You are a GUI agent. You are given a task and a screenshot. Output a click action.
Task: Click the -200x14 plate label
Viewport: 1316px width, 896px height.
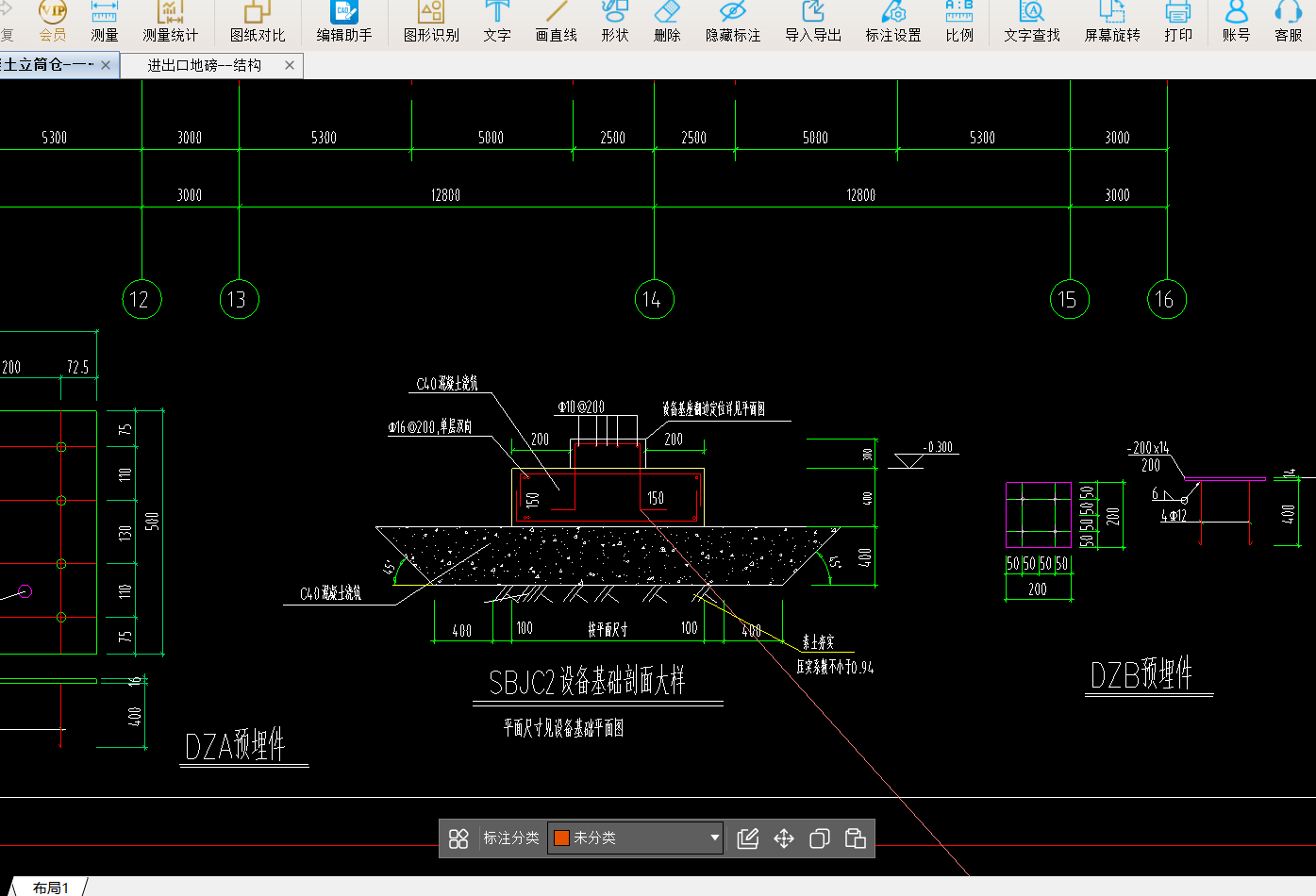[1148, 448]
